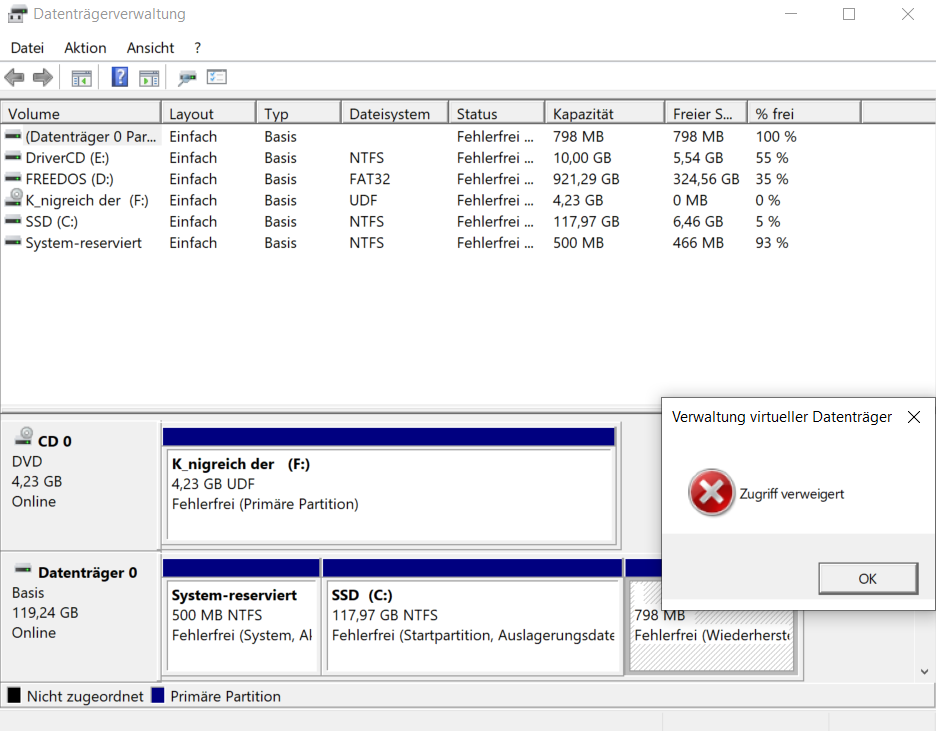Open the Ansicht menu
The width and height of the screenshot is (936, 731).
coord(150,48)
